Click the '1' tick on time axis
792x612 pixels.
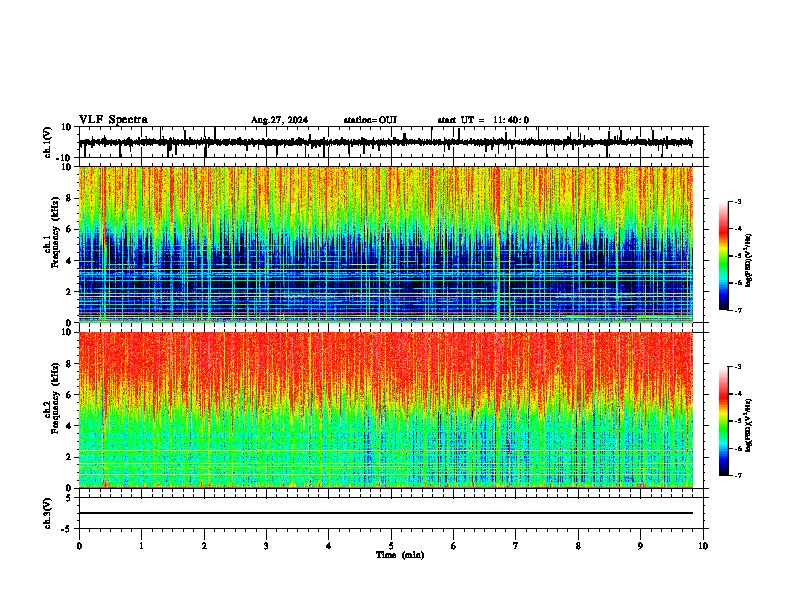point(141,546)
